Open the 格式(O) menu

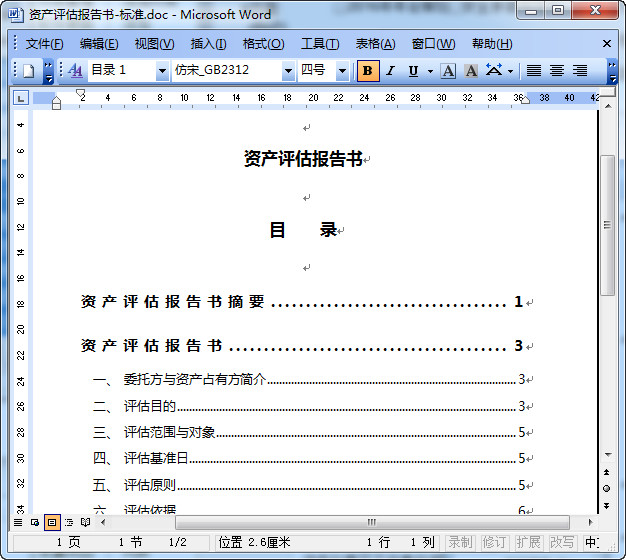[x=263, y=44]
